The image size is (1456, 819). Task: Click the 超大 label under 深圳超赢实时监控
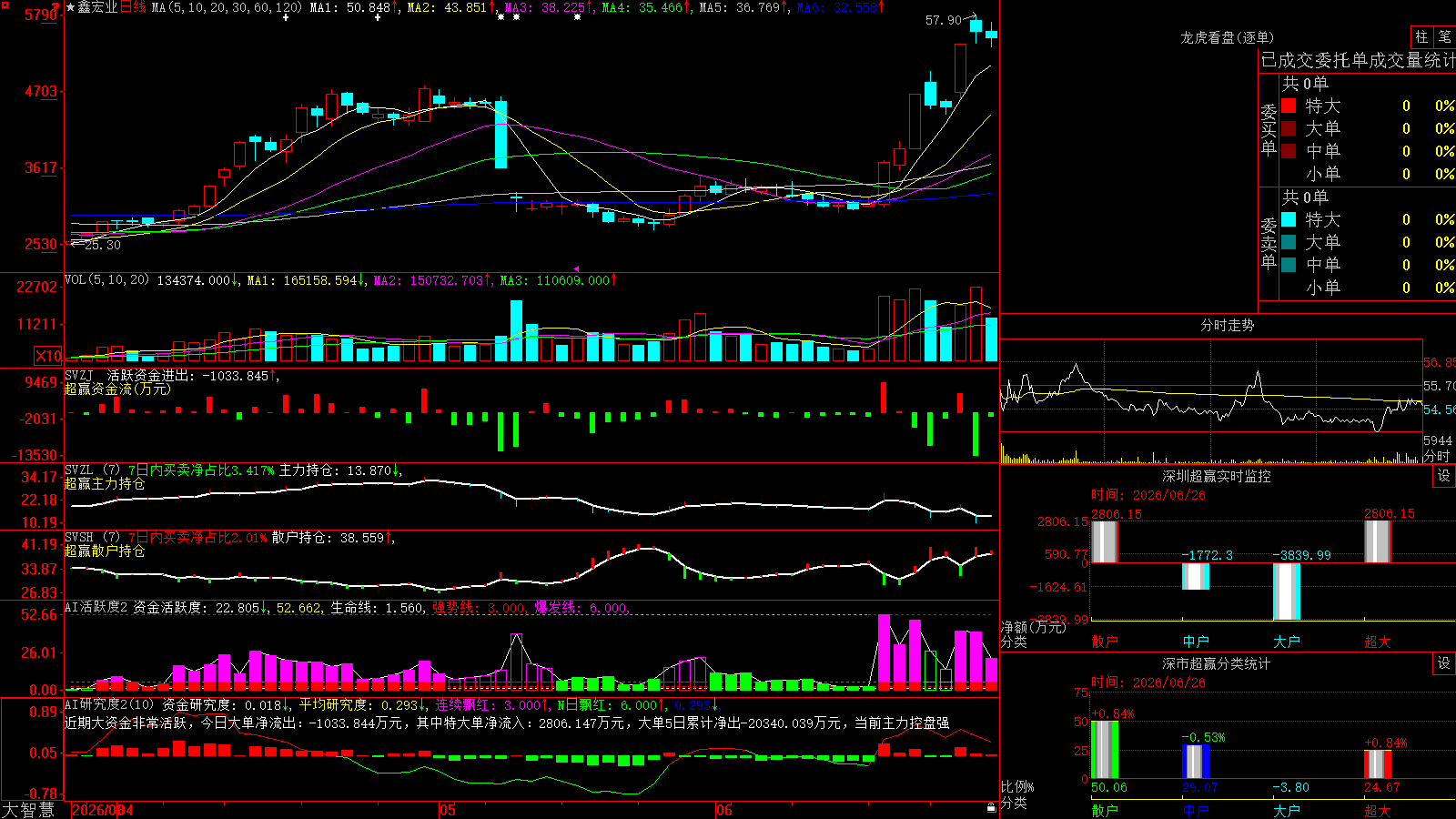[1378, 642]
